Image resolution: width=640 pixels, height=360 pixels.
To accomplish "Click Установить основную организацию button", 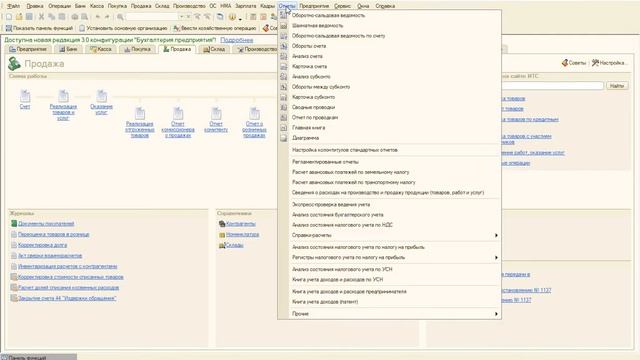I will click(123, 28).
